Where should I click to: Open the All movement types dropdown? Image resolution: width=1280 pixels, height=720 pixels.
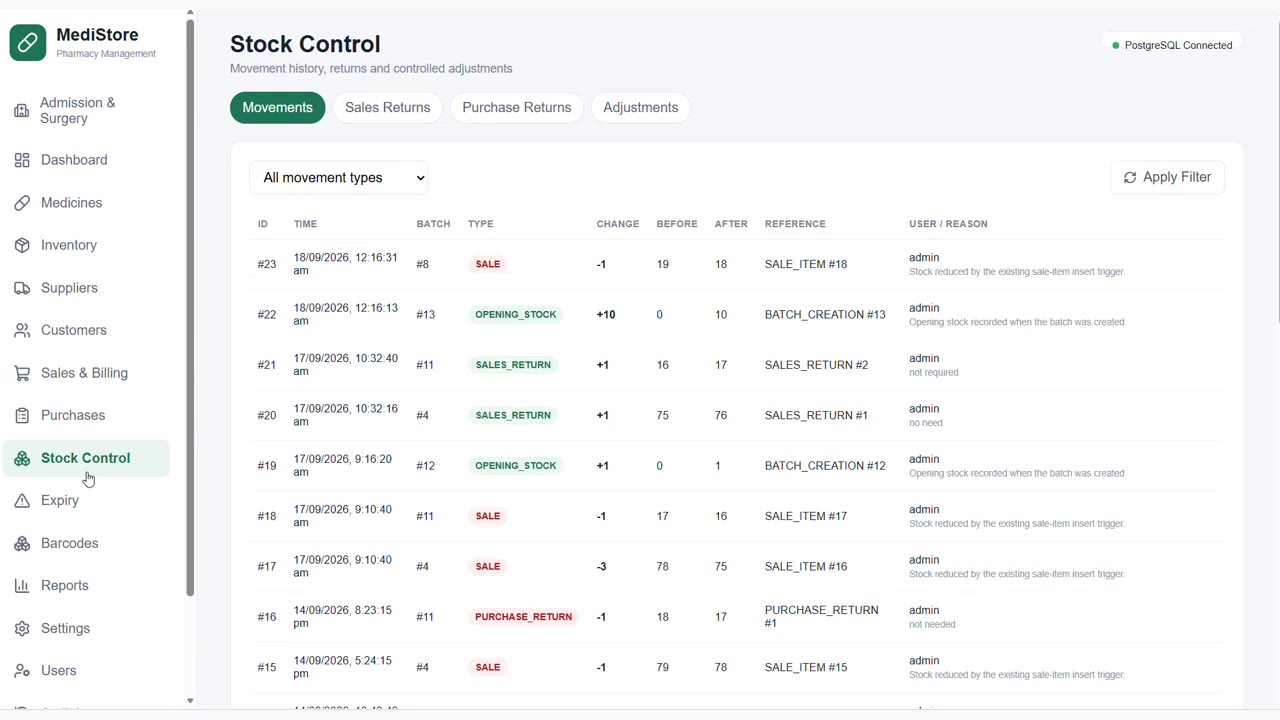(x=339, y=178)
